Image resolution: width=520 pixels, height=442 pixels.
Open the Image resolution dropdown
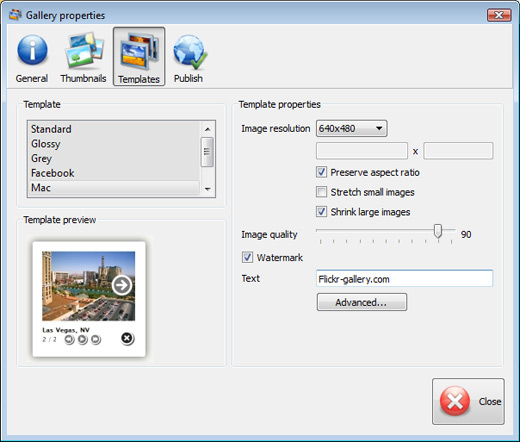coord(351,128)
